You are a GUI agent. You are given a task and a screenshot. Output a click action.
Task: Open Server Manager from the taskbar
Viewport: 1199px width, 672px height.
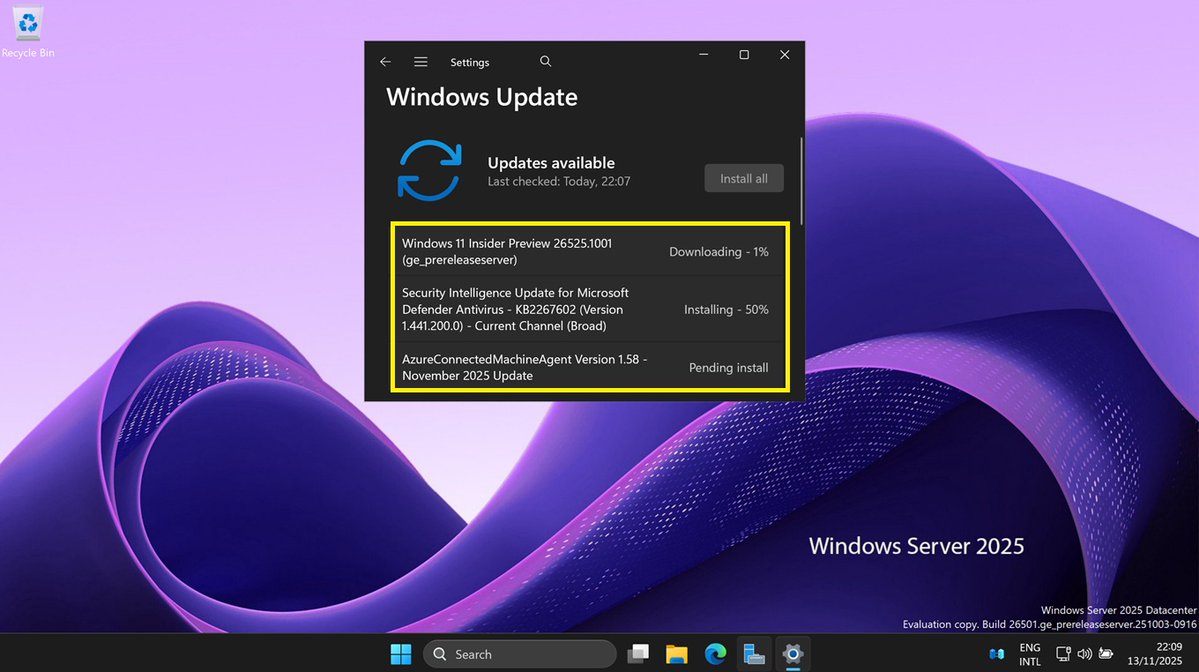click(x=753, y=653)
